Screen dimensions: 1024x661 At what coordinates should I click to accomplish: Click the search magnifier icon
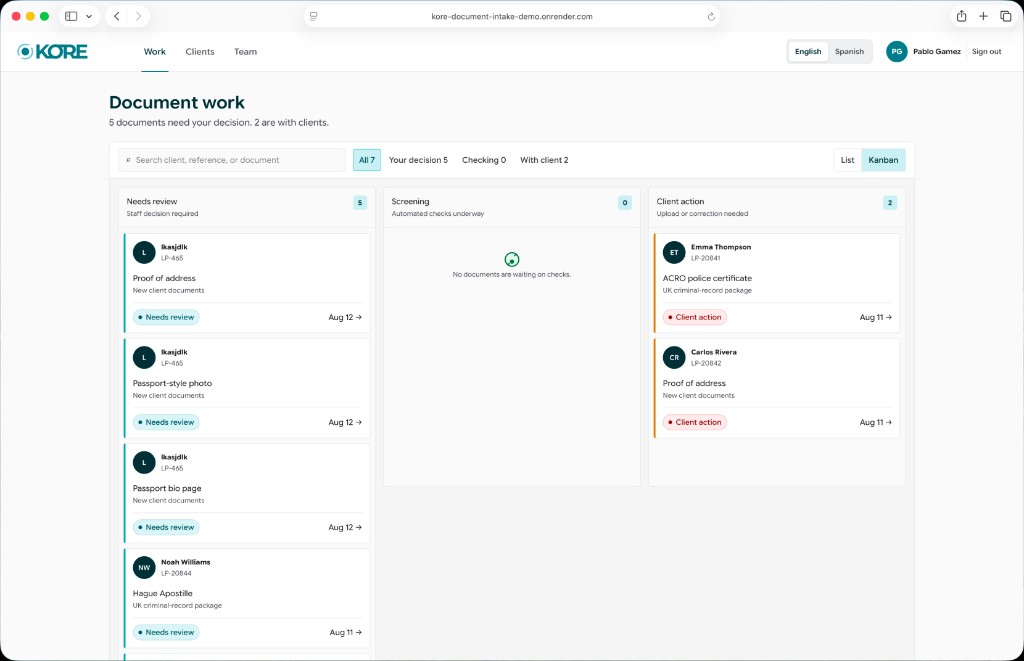click(x=128, y=160)
